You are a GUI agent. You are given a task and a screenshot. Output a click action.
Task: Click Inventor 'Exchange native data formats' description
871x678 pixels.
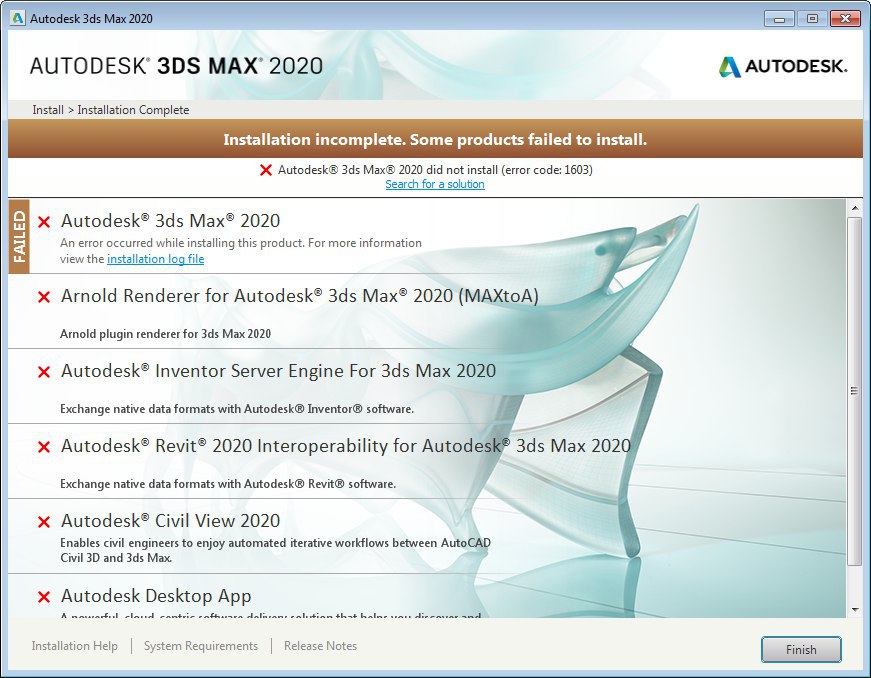(x=237, y=409)
